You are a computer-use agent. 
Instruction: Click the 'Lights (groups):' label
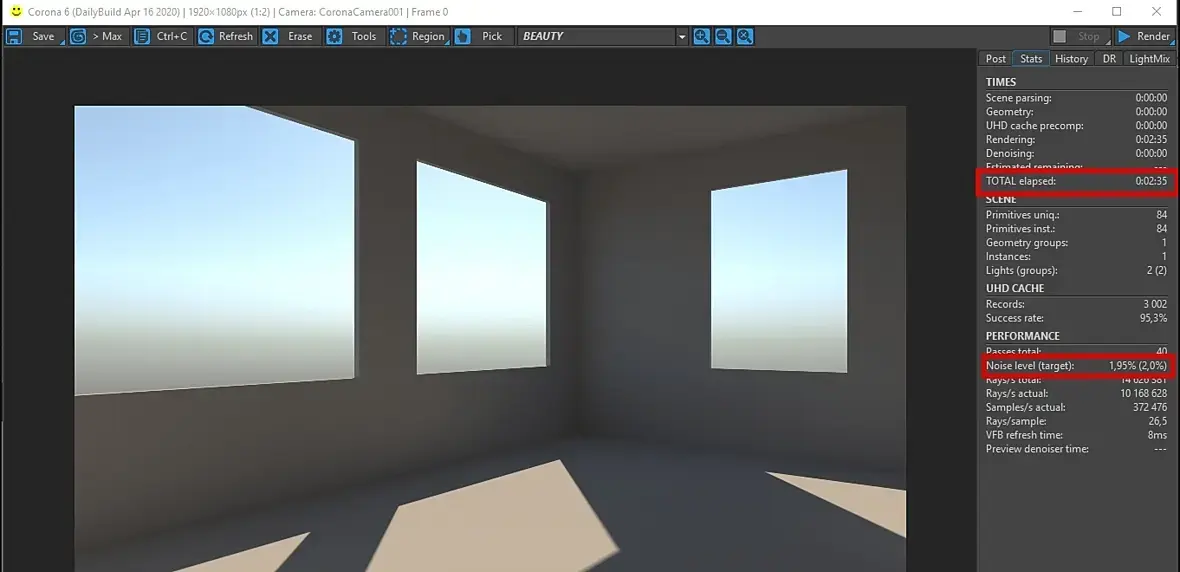coord(1022,270)
